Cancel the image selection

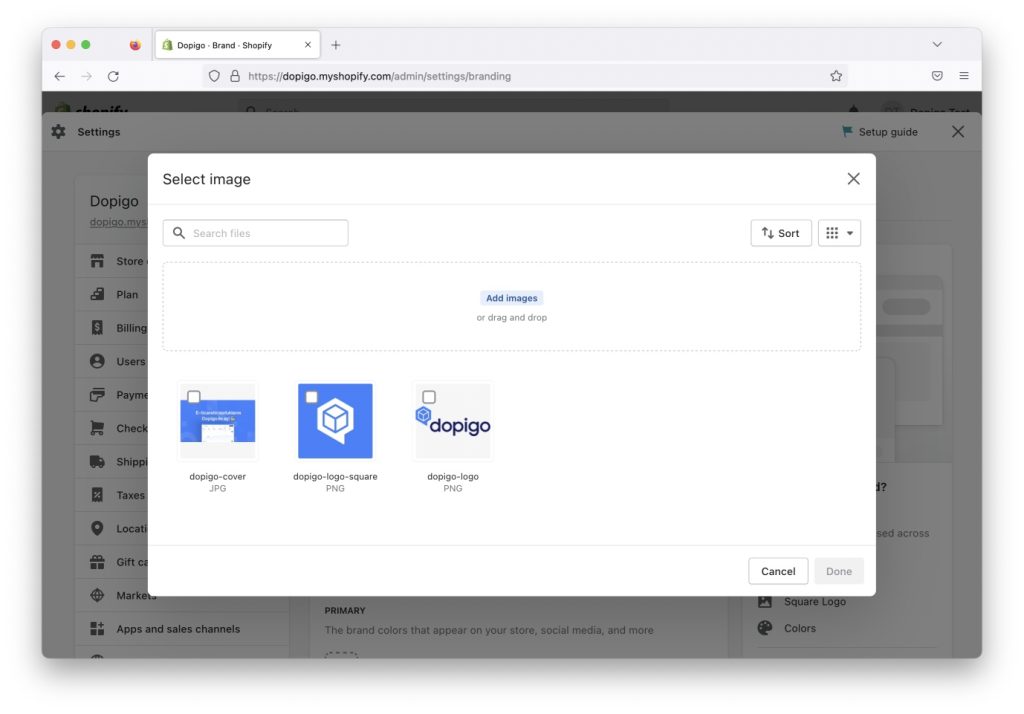tap(778, 571)
